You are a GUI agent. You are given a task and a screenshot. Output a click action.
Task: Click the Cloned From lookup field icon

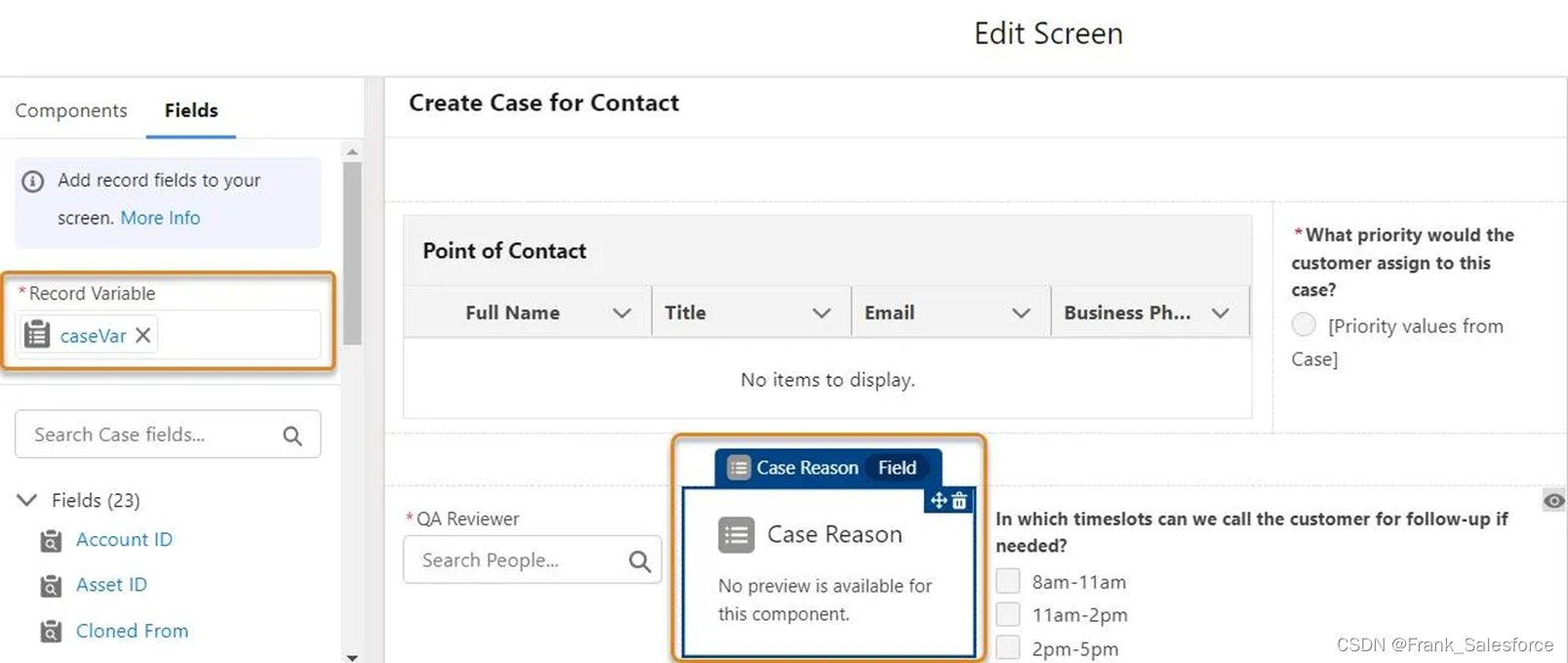51,632
